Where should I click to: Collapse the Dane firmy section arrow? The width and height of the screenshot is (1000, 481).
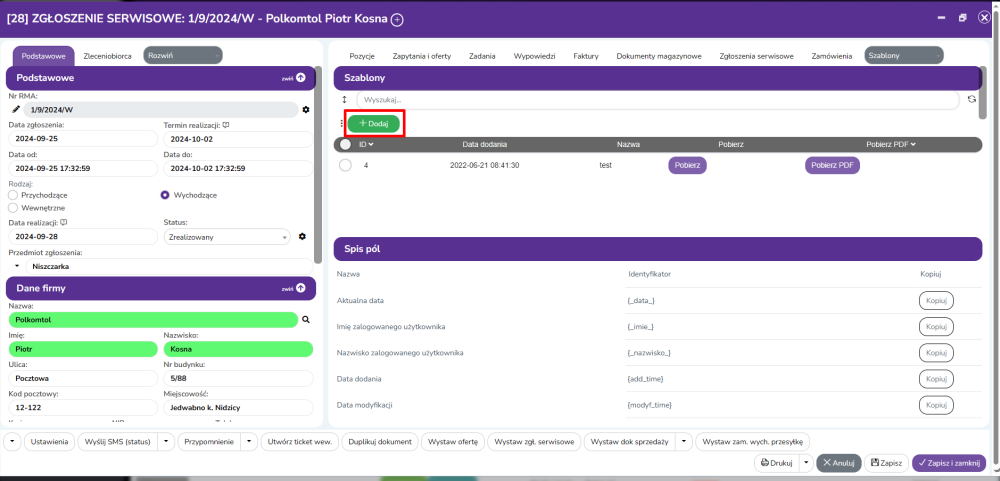pyautogui.click(x=300, y=288)
